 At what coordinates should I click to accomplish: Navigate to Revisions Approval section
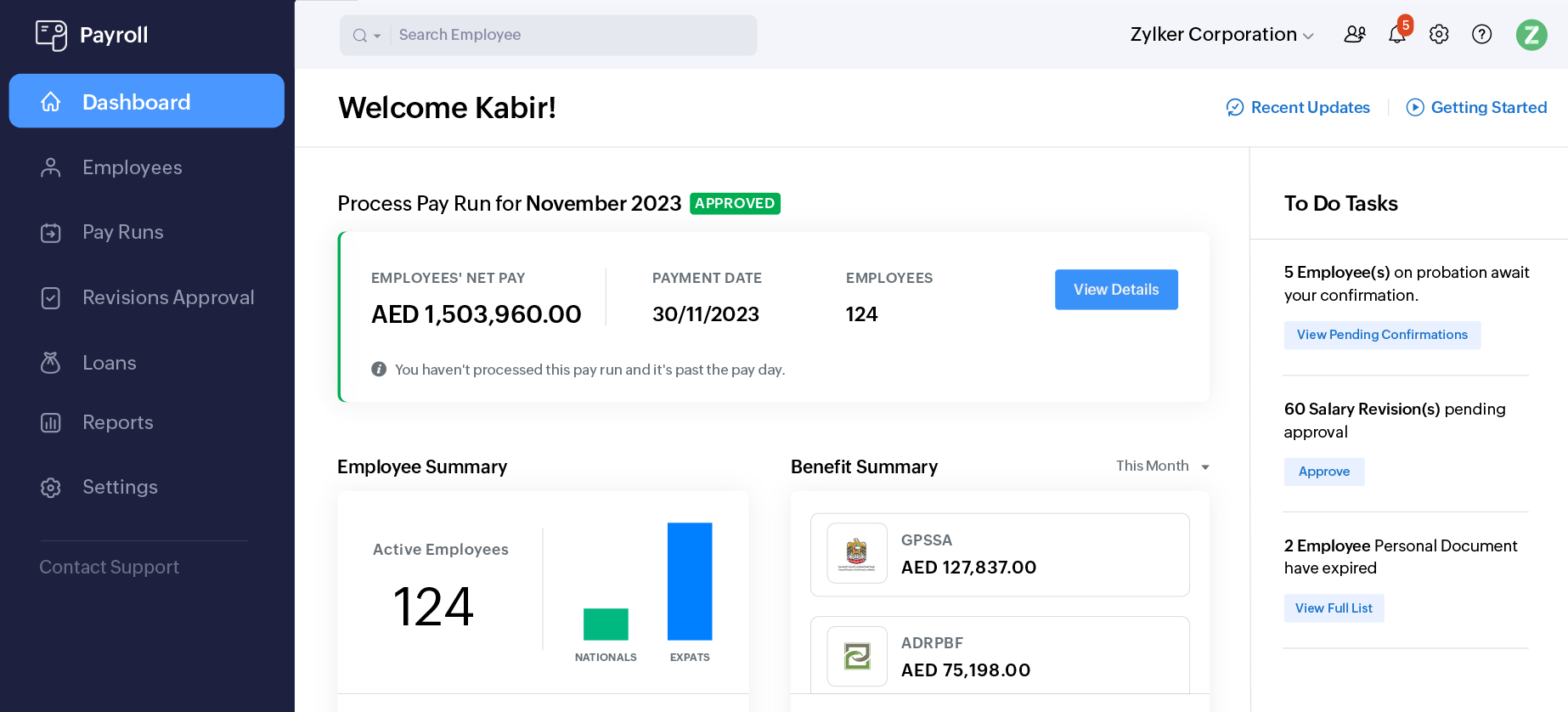tap(167, 297)
